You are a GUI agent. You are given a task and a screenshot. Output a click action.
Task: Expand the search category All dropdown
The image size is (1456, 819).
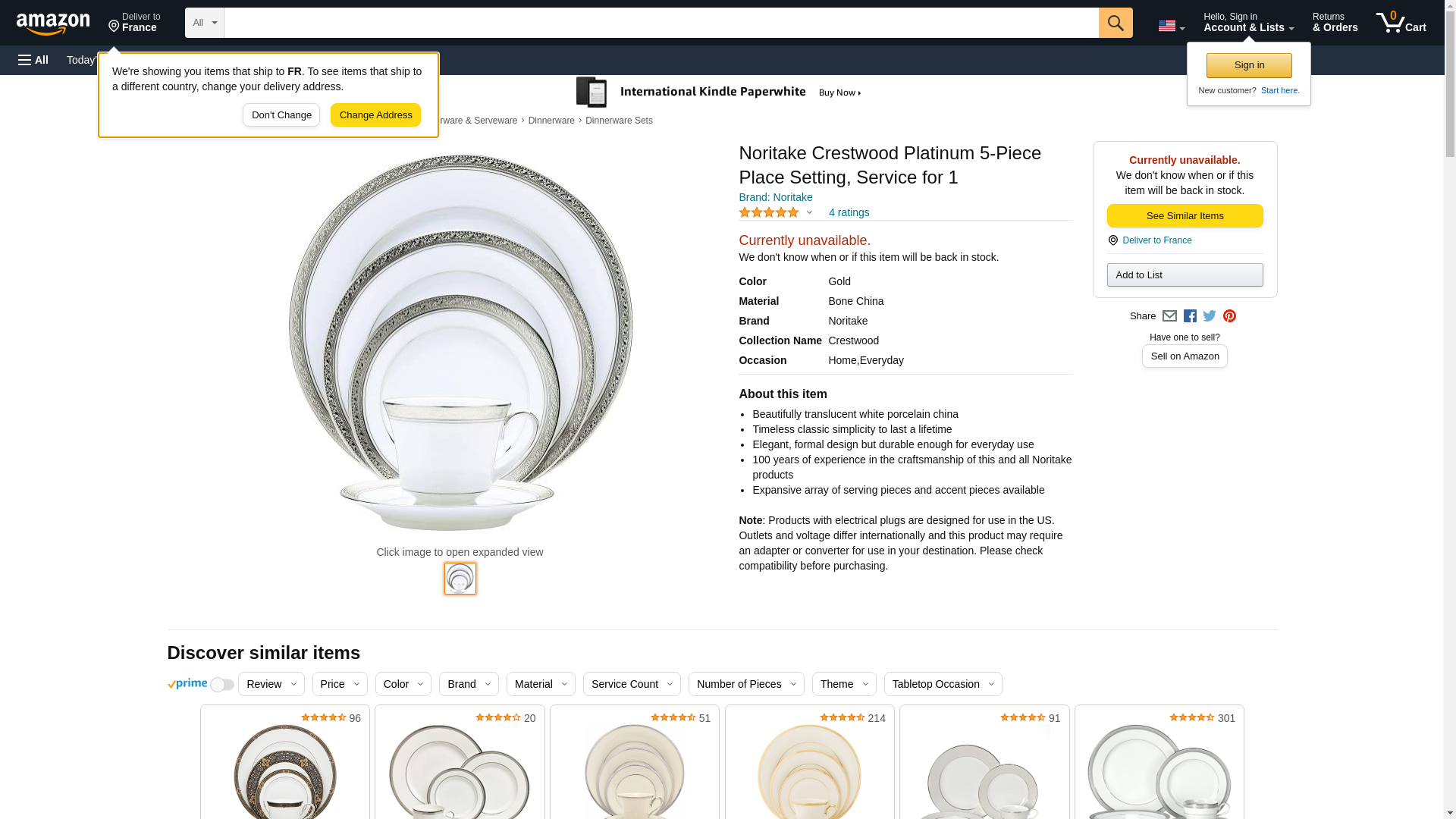pyautogui.click(x=204, y=23)
